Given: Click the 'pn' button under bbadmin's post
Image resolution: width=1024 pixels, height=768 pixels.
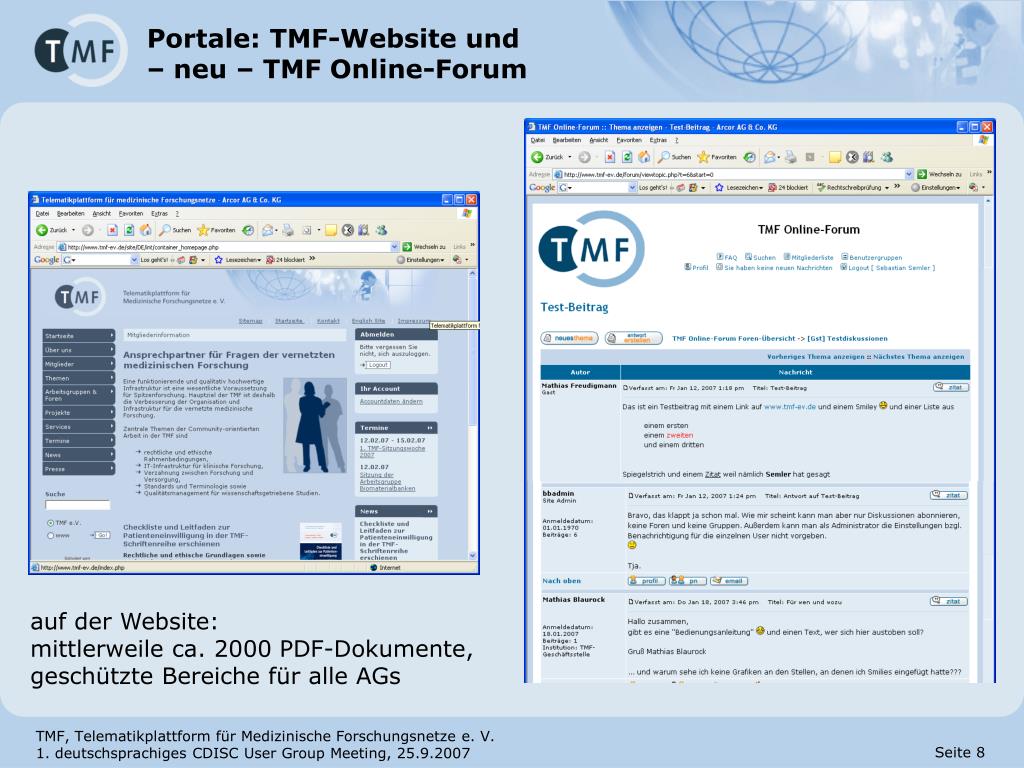Looking at the screenshot, I should 688,581.
